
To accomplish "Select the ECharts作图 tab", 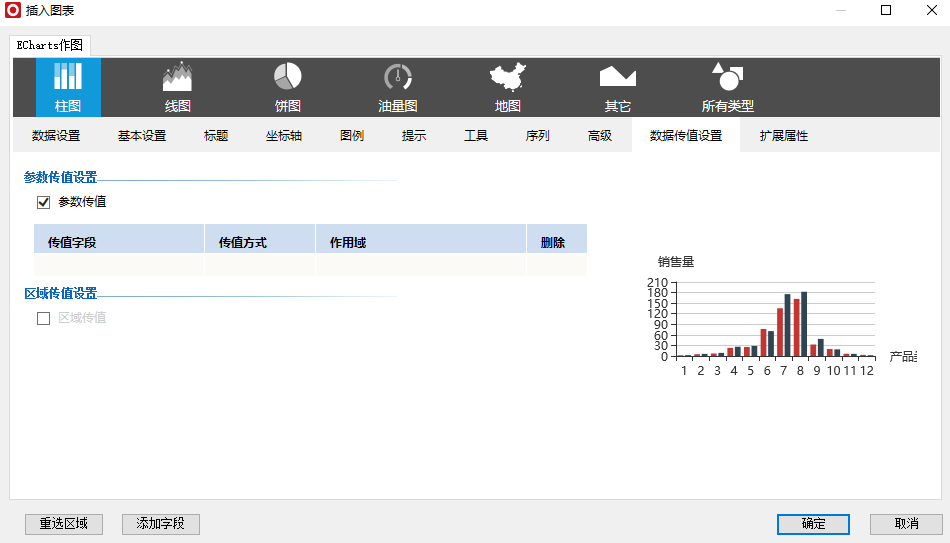I will (50, 45).
